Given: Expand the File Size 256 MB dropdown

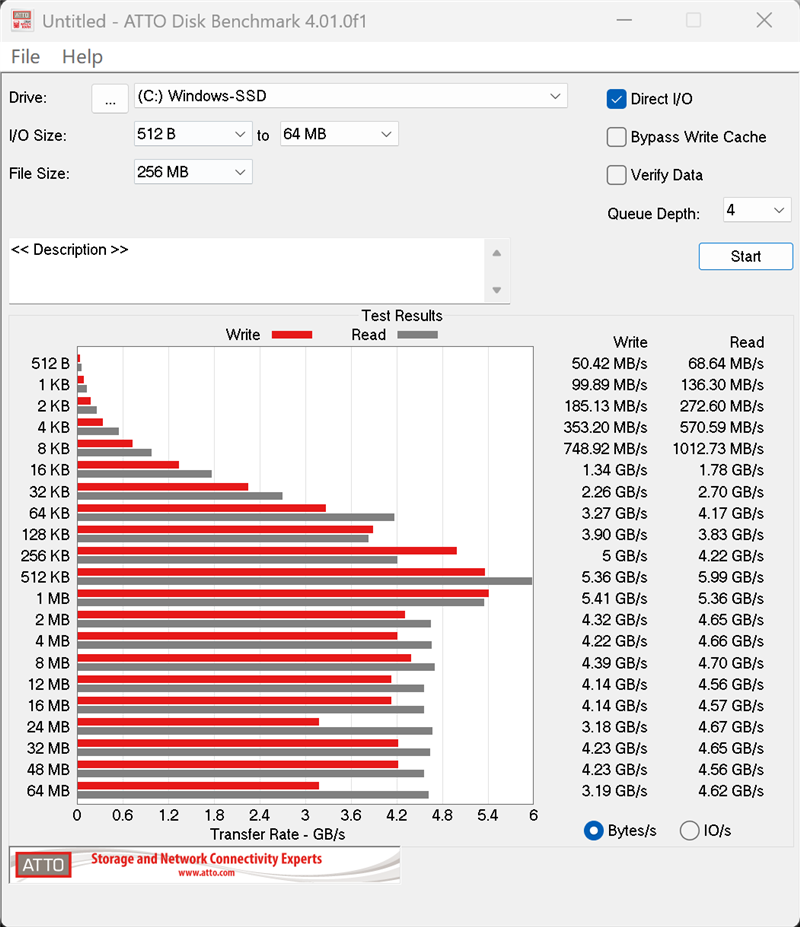Looking at the screenshot, I should pyautogui.click(x=193, y=172).
